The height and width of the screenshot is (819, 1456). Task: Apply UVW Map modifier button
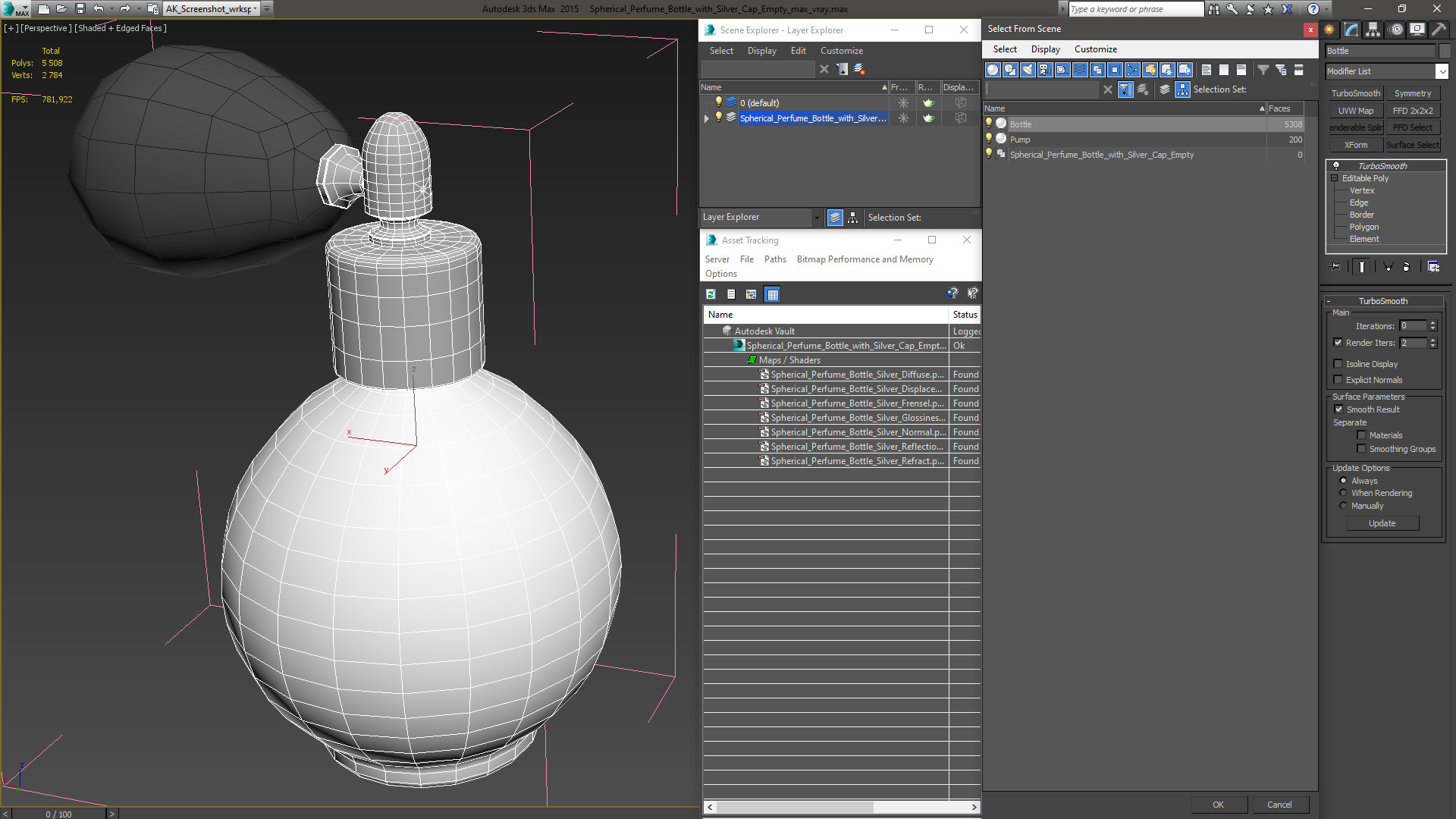[1356, 111]
